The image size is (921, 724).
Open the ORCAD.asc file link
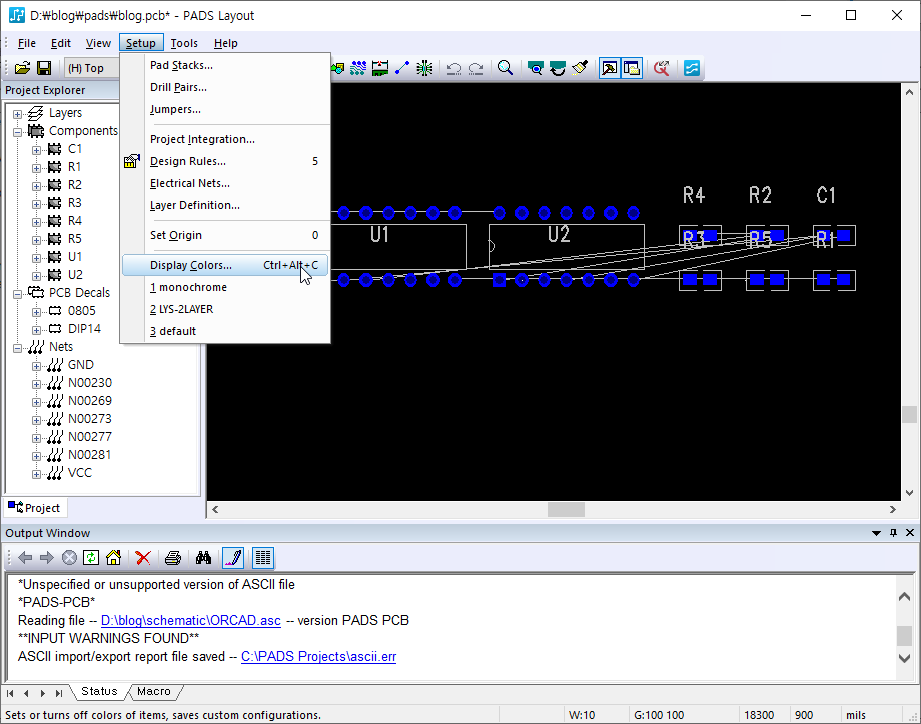(x=191, y=621)
